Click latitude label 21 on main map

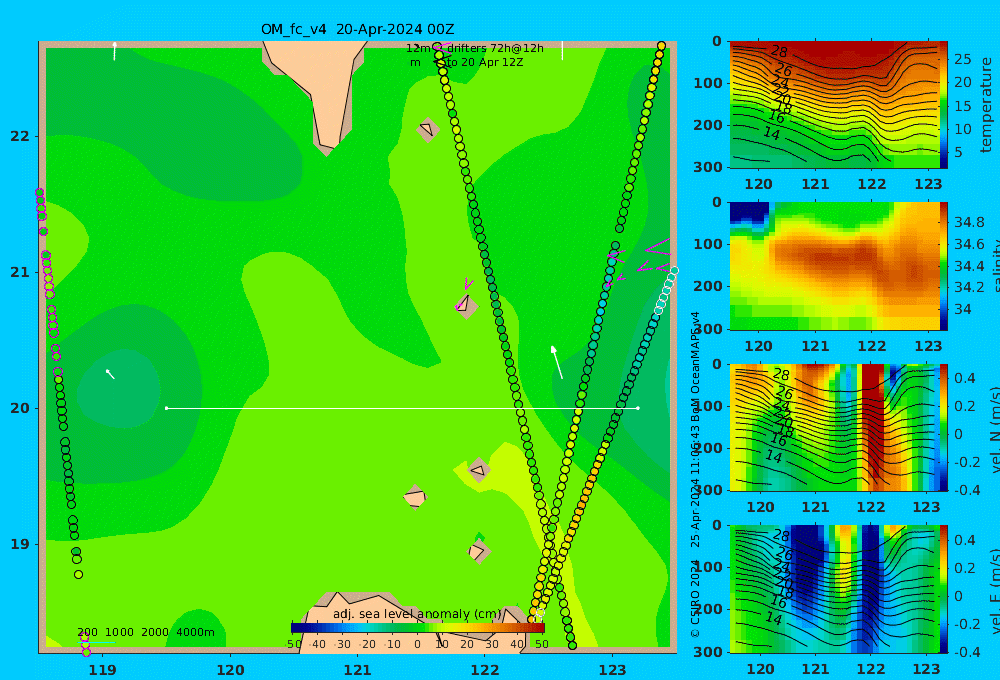tap(20, 272)
